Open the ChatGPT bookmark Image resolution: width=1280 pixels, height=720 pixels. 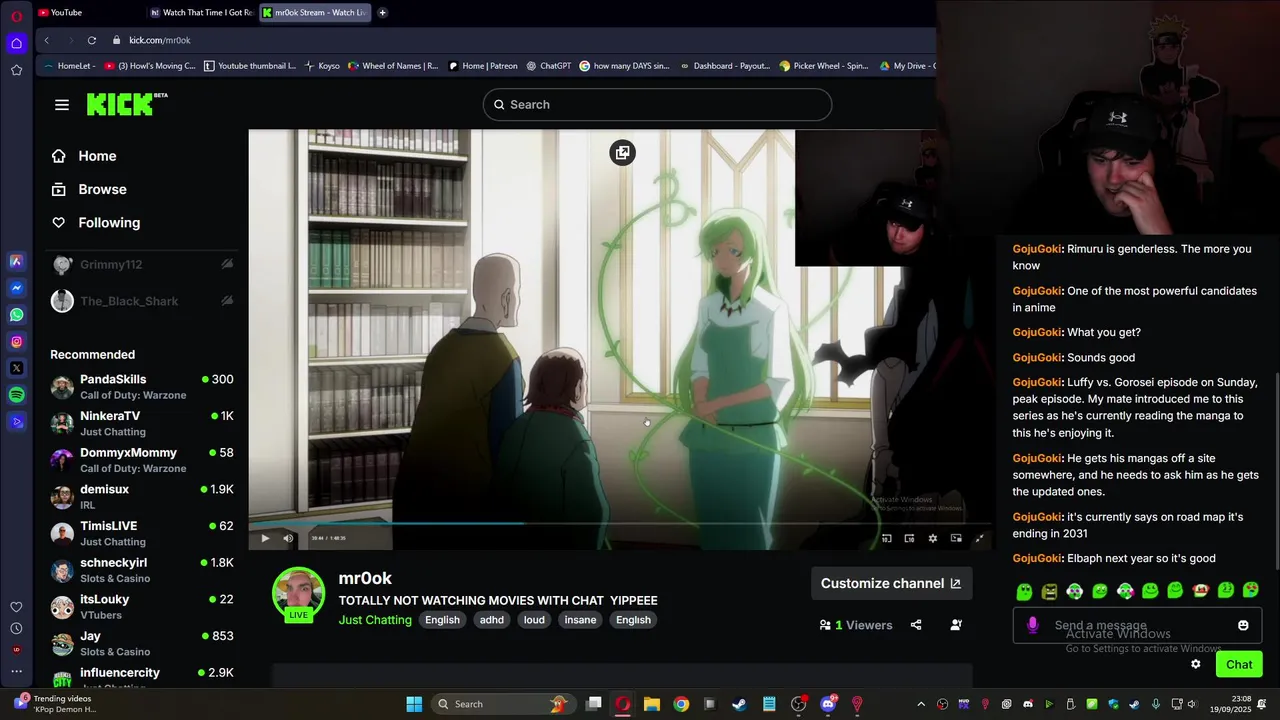tap(548, 66)
